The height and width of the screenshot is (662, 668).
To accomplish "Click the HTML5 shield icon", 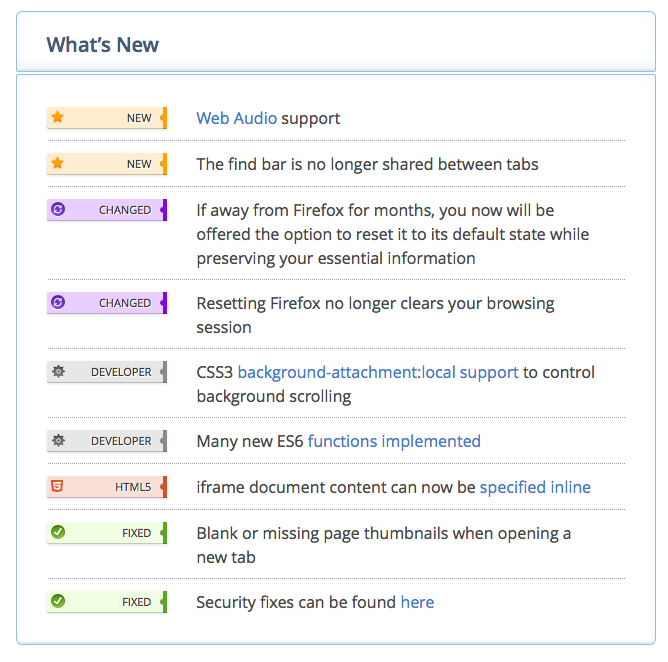I will [x=58, y=487].
